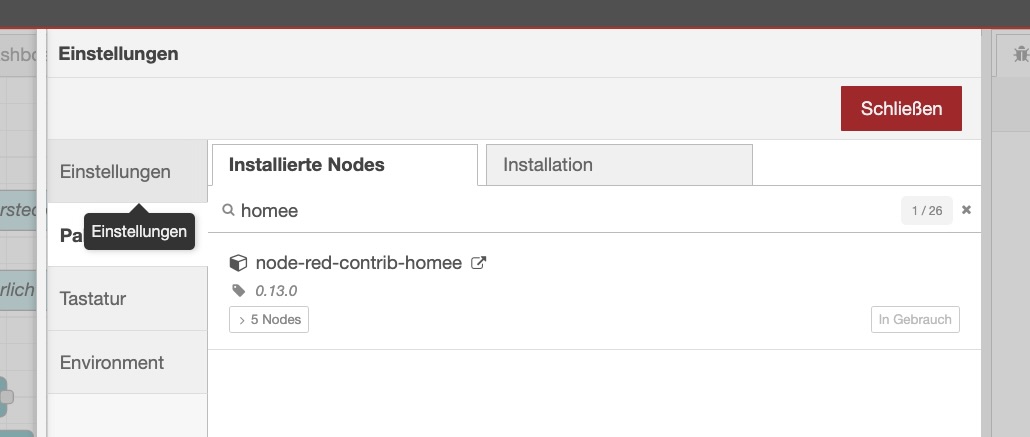Click the Schließen button
1030x437 pixels.
901,109
